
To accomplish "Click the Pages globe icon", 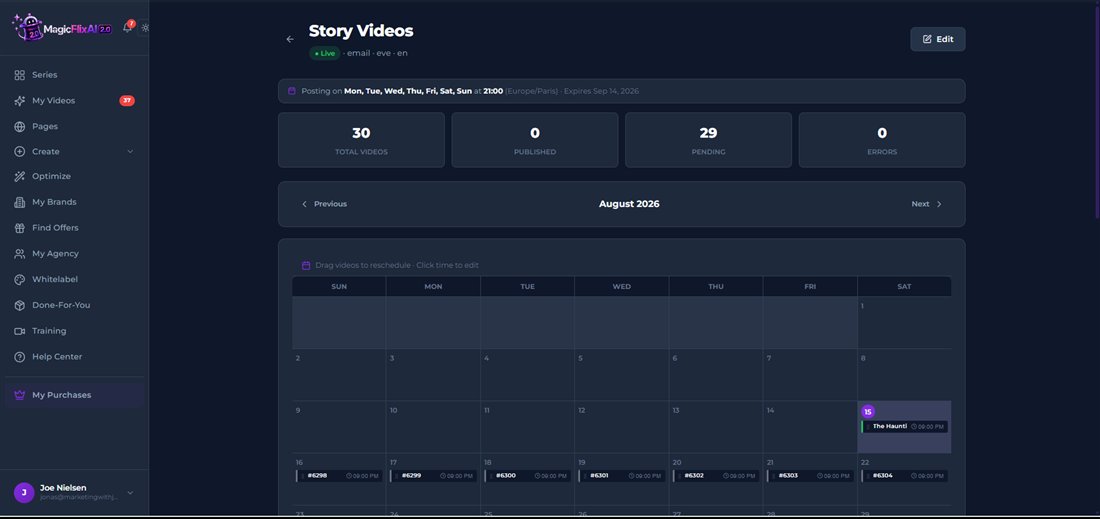I will [x=20, y=126].
